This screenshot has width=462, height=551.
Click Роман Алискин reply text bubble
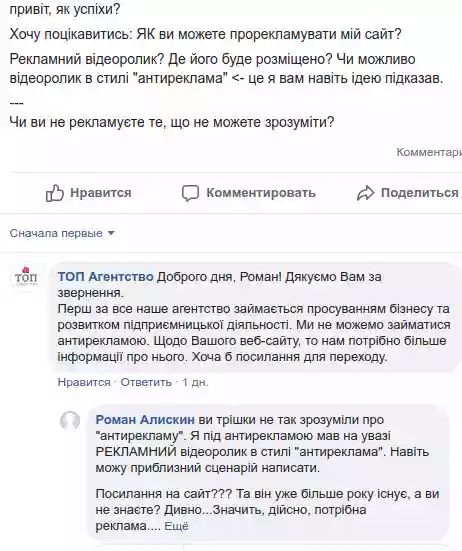click(268, 473)
